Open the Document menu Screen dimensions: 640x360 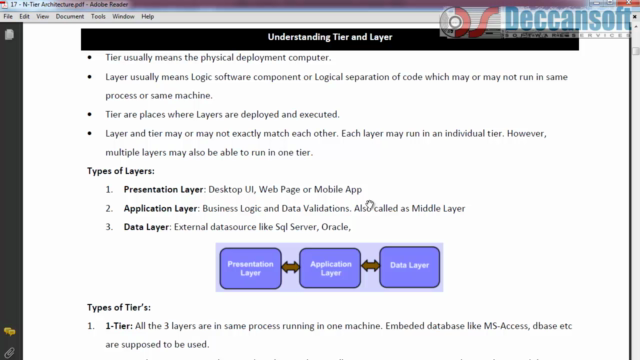tap(70, 17)
